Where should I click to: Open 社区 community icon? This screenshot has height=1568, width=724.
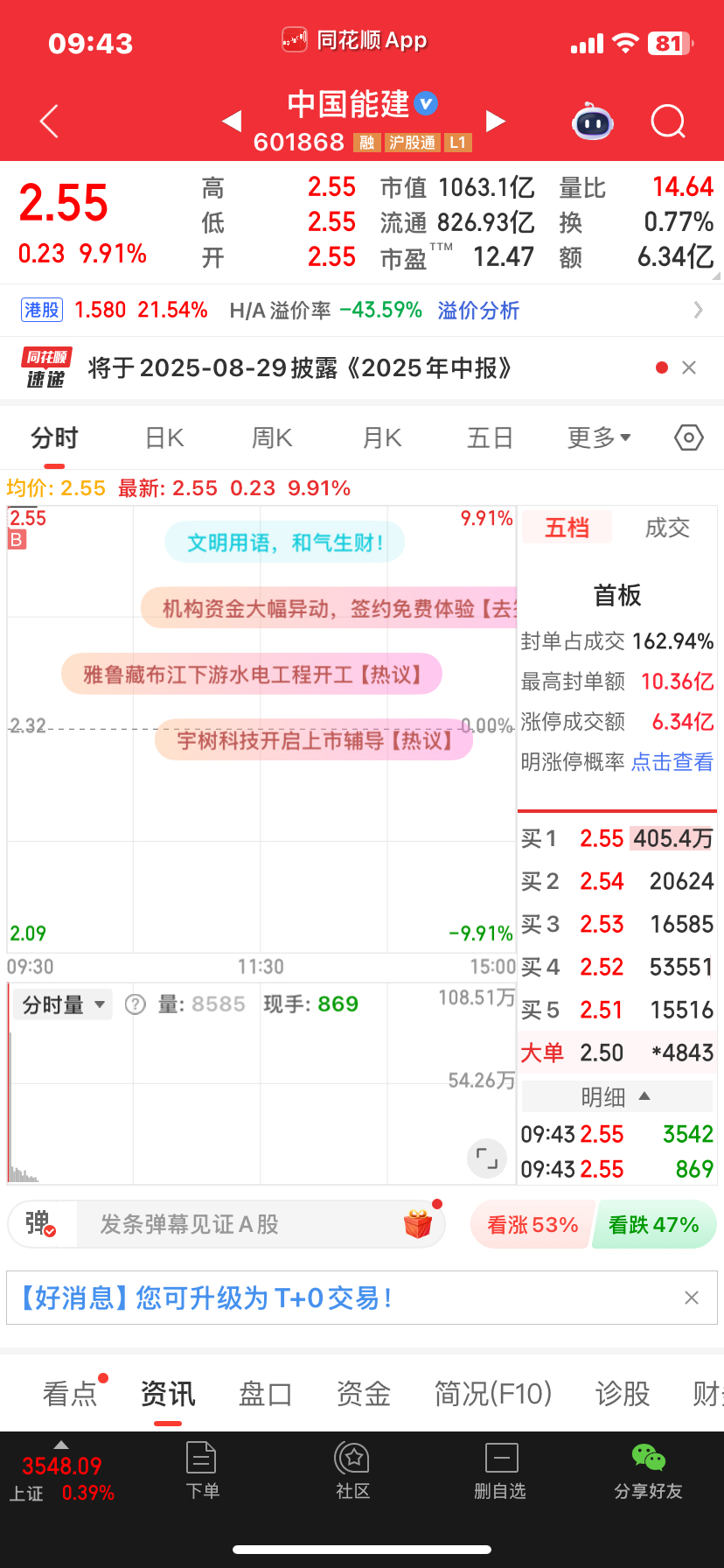pos(352,1471)
